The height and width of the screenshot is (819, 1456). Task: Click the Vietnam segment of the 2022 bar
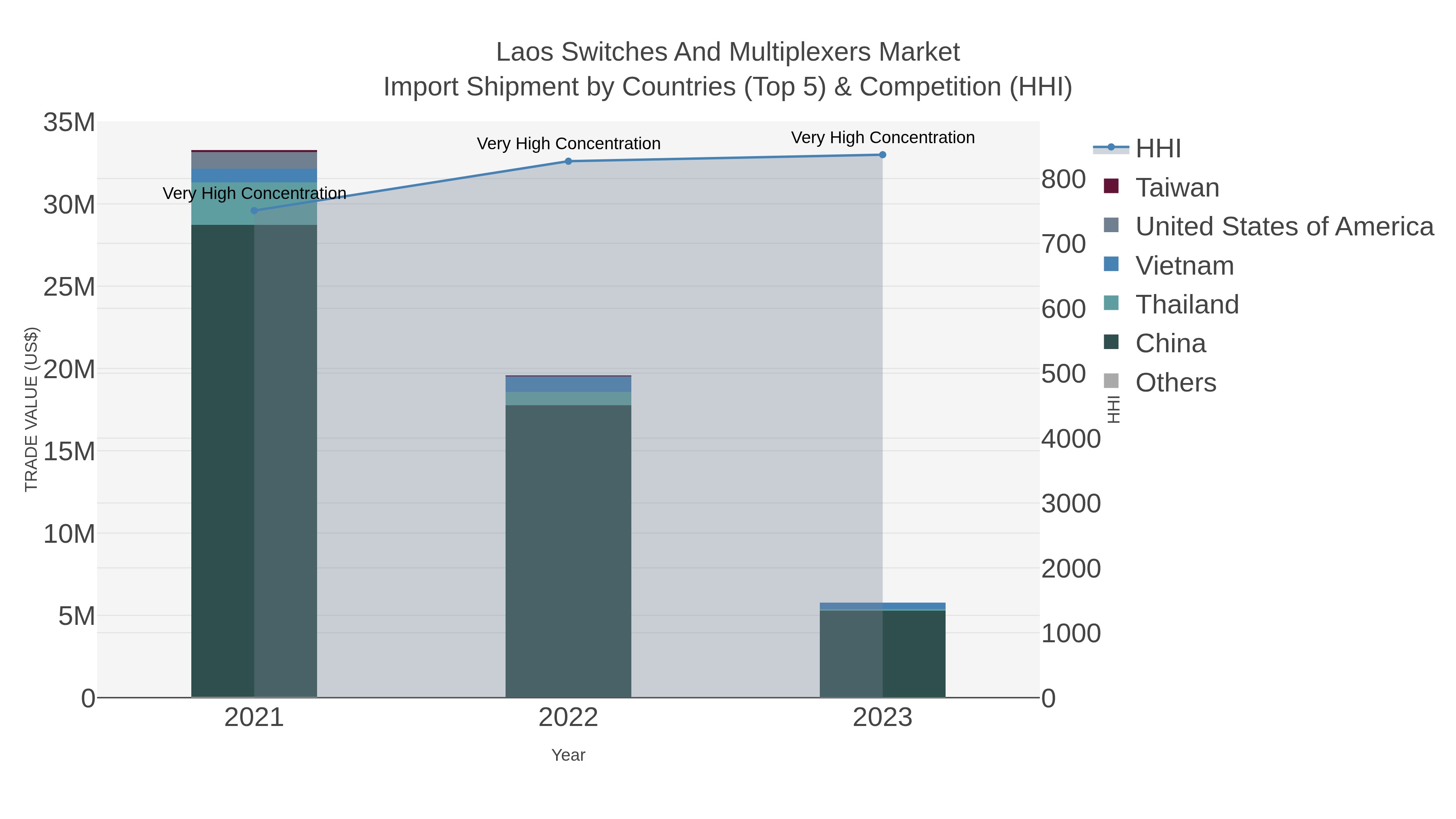click(568, 384)
